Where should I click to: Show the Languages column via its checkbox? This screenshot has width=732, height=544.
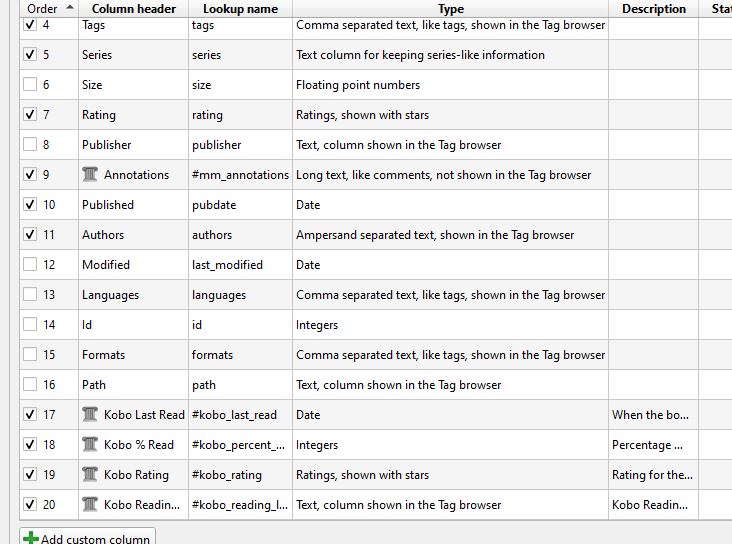(30, 295)
